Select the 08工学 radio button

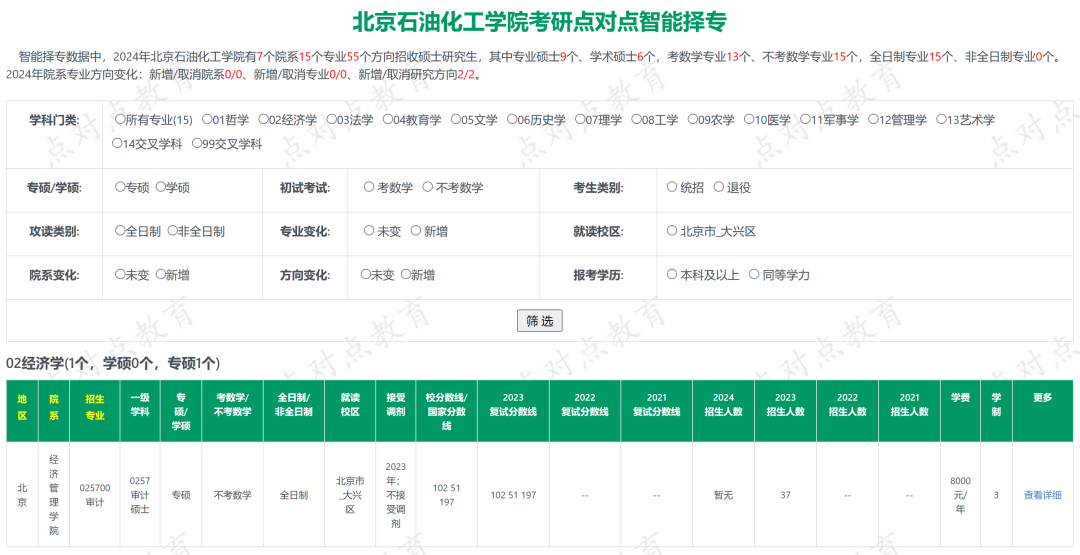pyautogui.click(x=636, y=120)
